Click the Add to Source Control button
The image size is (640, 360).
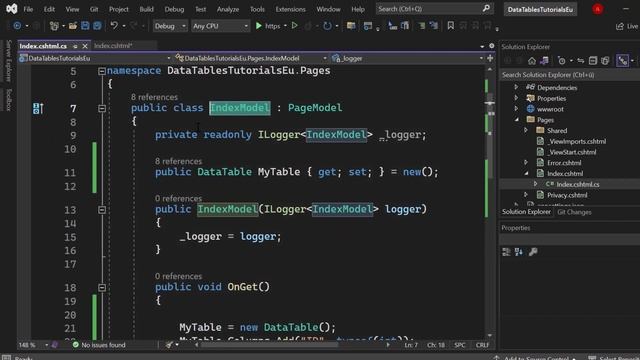click(x=536, y=358)
